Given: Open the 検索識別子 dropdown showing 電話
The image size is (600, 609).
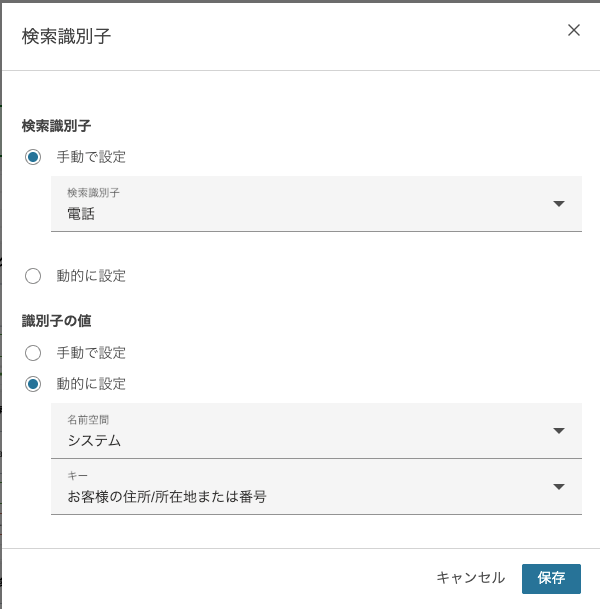Looking at the screenshot, I should coord(300,204).
